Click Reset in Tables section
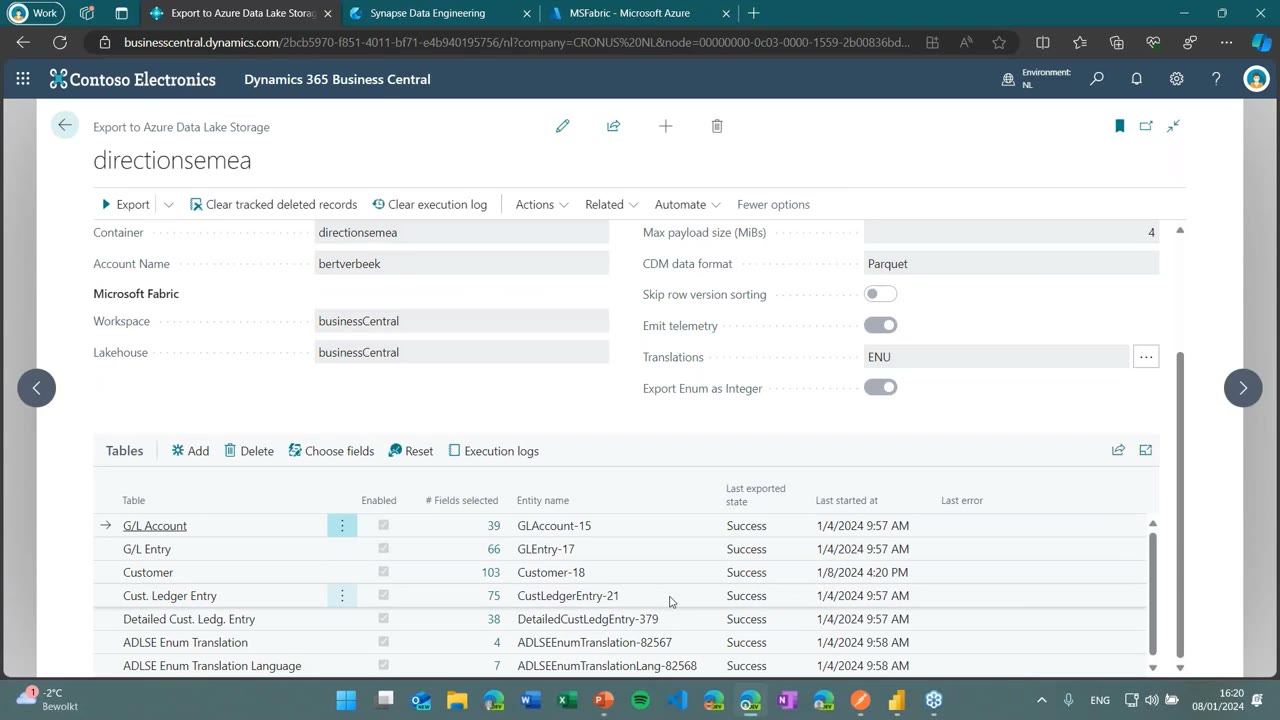1280x720 pixels. coord(411,451)
